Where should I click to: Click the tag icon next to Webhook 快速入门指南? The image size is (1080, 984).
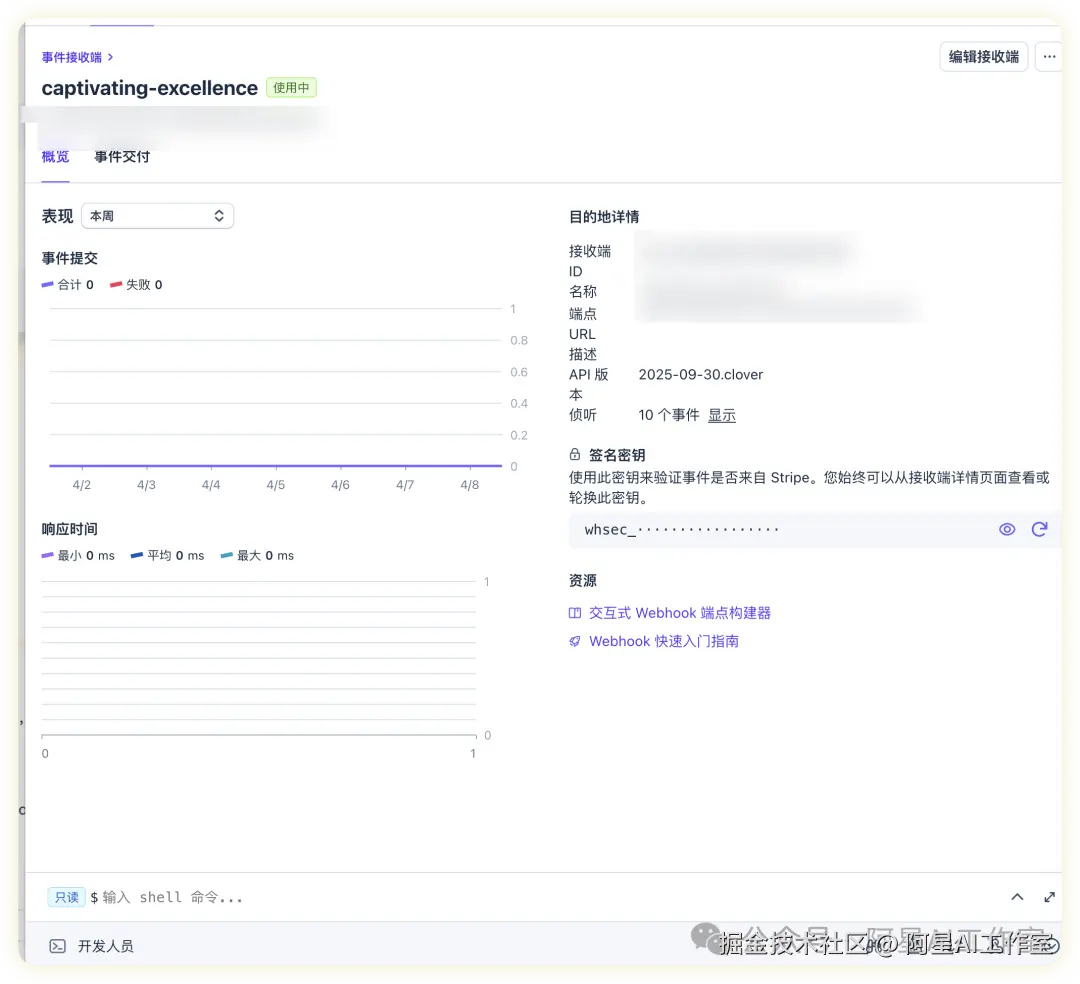[574, 641]
